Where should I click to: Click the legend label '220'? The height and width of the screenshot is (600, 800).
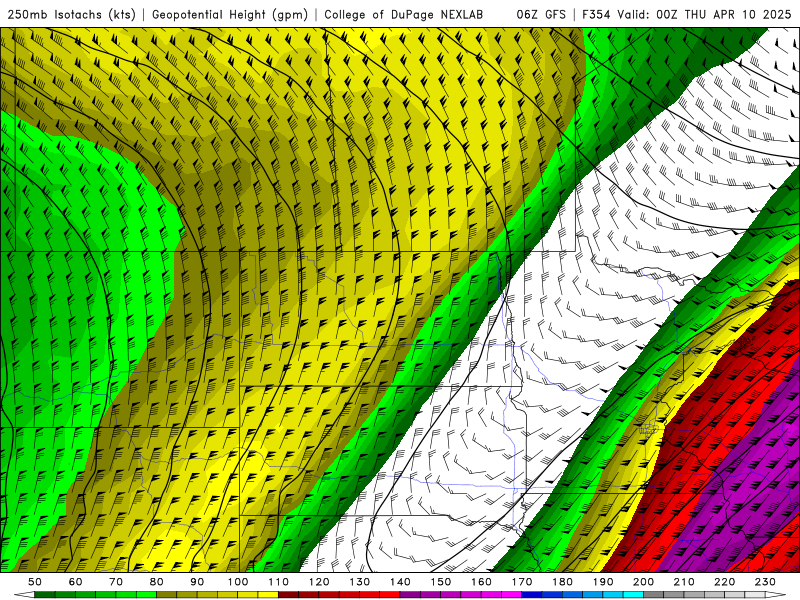coord(724,582)
